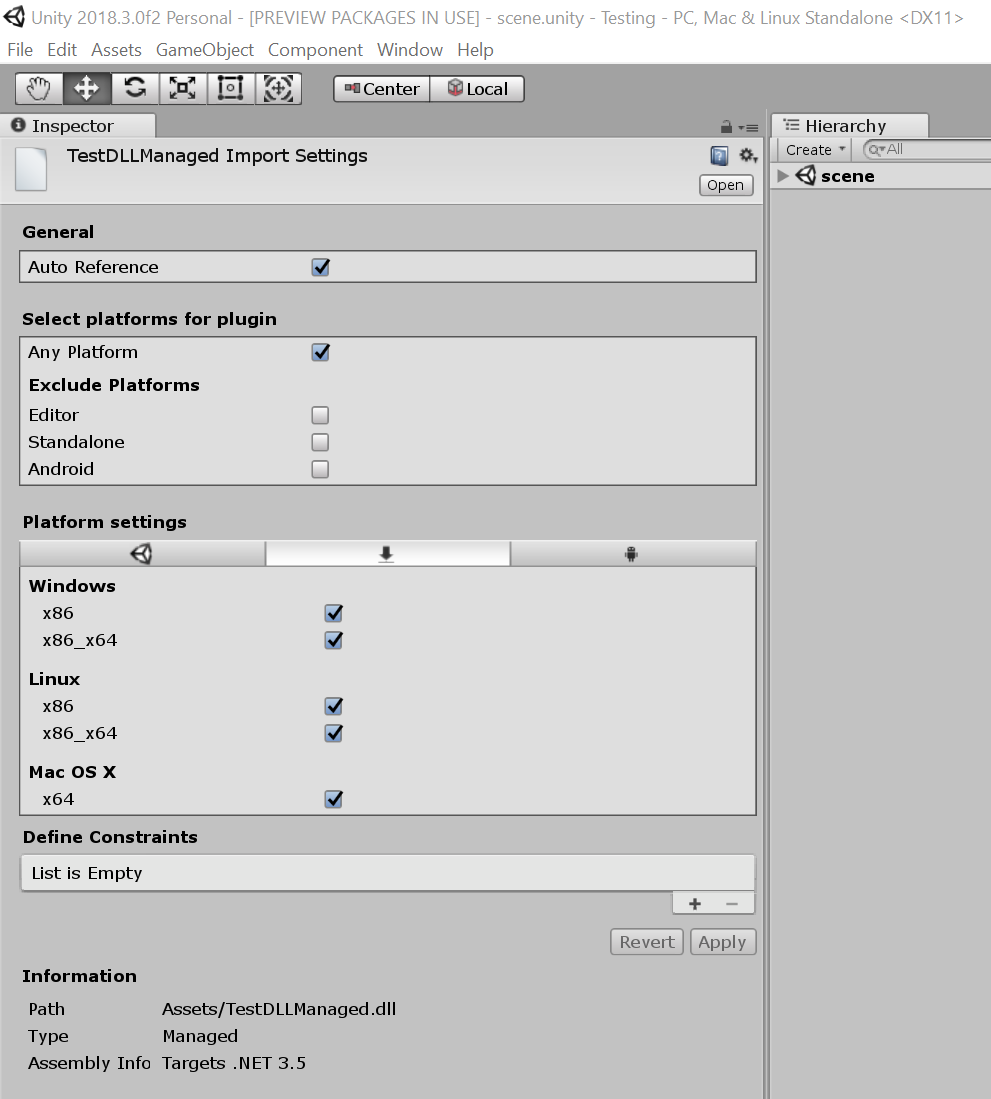
Task: Select the Rect Transform tool
Action: click(x=230, y=89)
